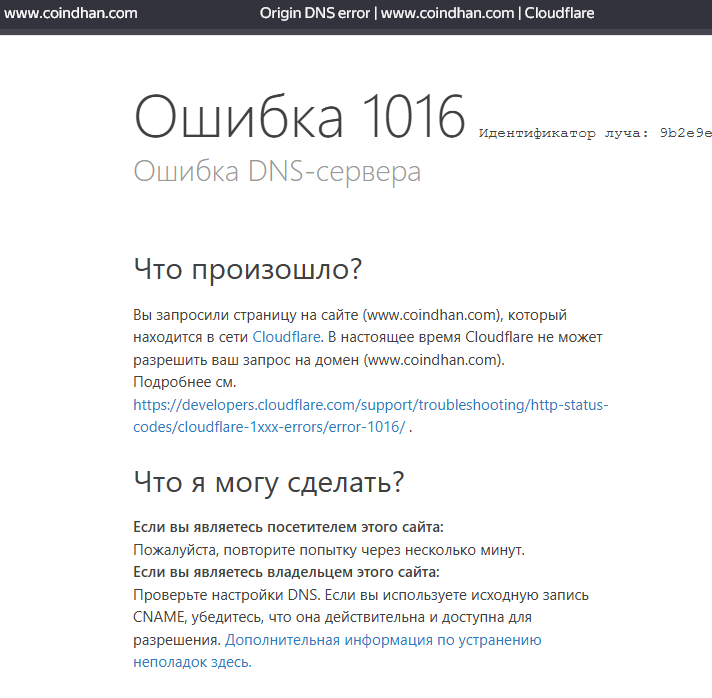This screenshot has width=712, height=698.
Task: Click the 'неполадок здесь.' link text
Action: (192, 662)
